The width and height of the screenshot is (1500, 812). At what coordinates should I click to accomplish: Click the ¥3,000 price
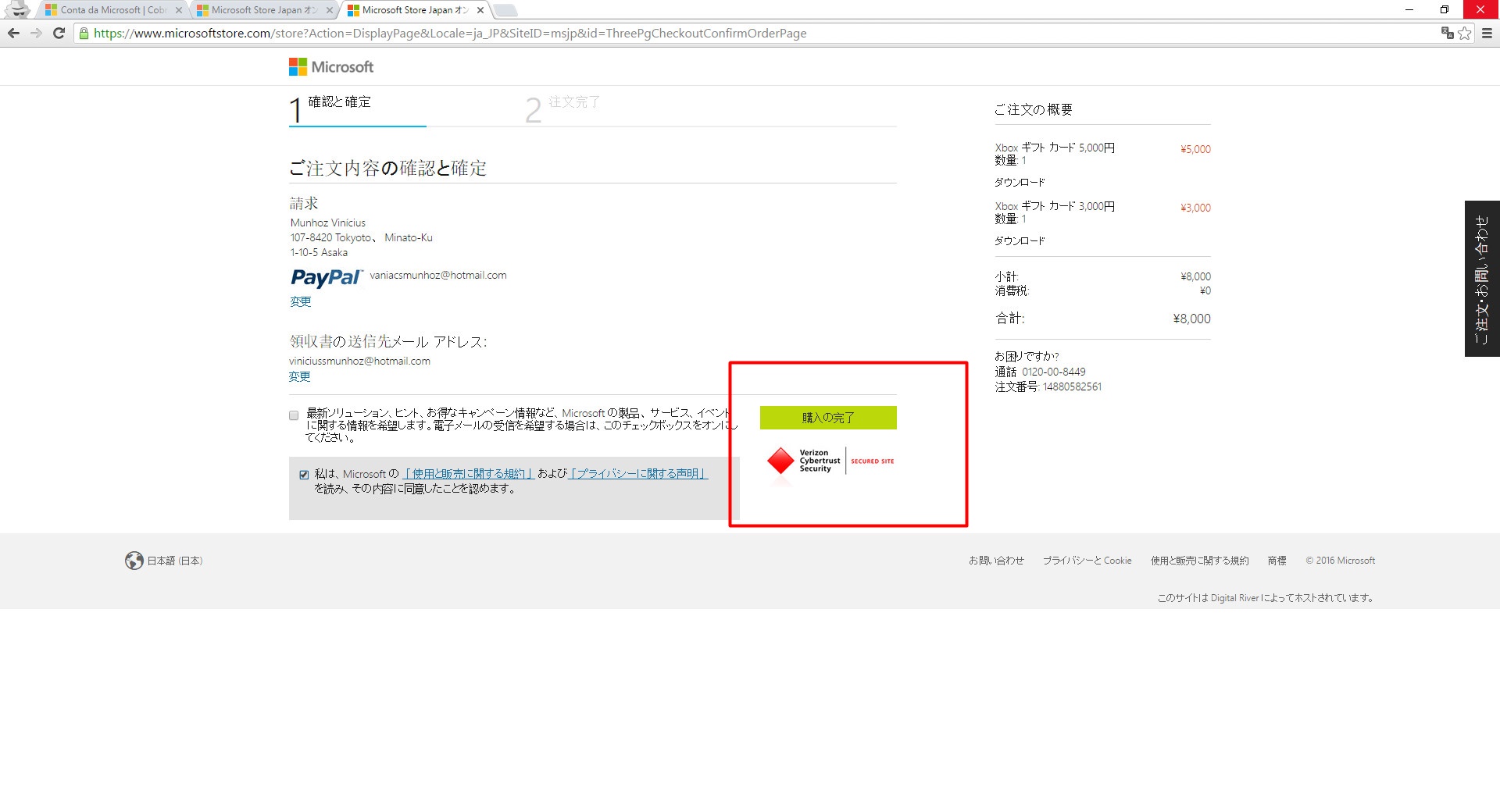[1195, 208]
